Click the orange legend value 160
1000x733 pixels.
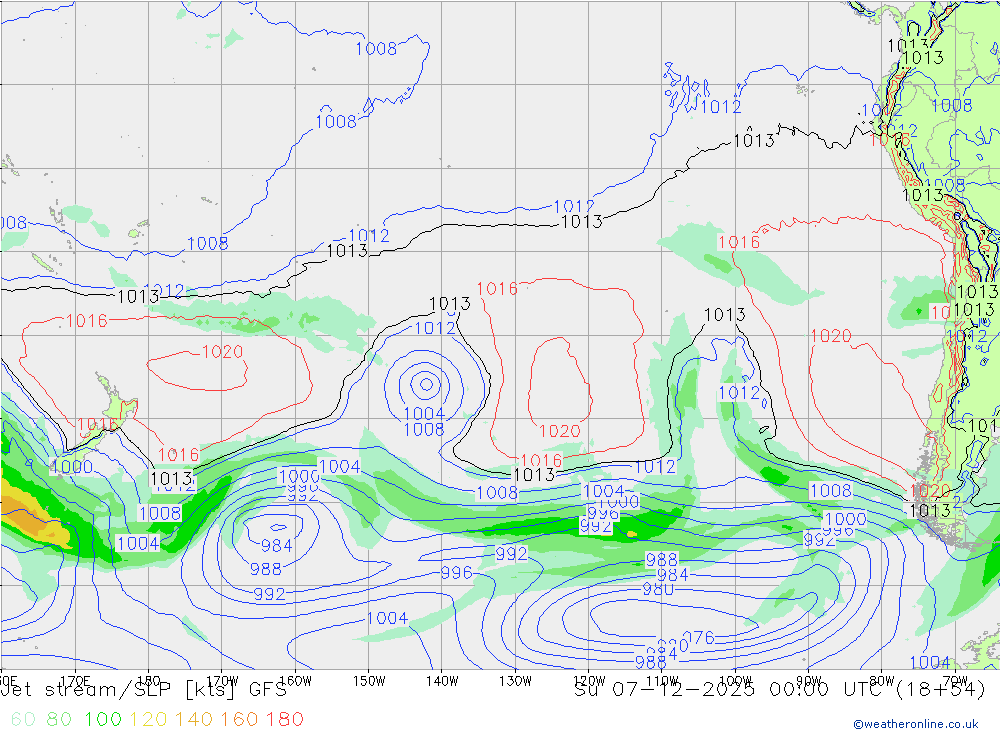tap(239, 720)
